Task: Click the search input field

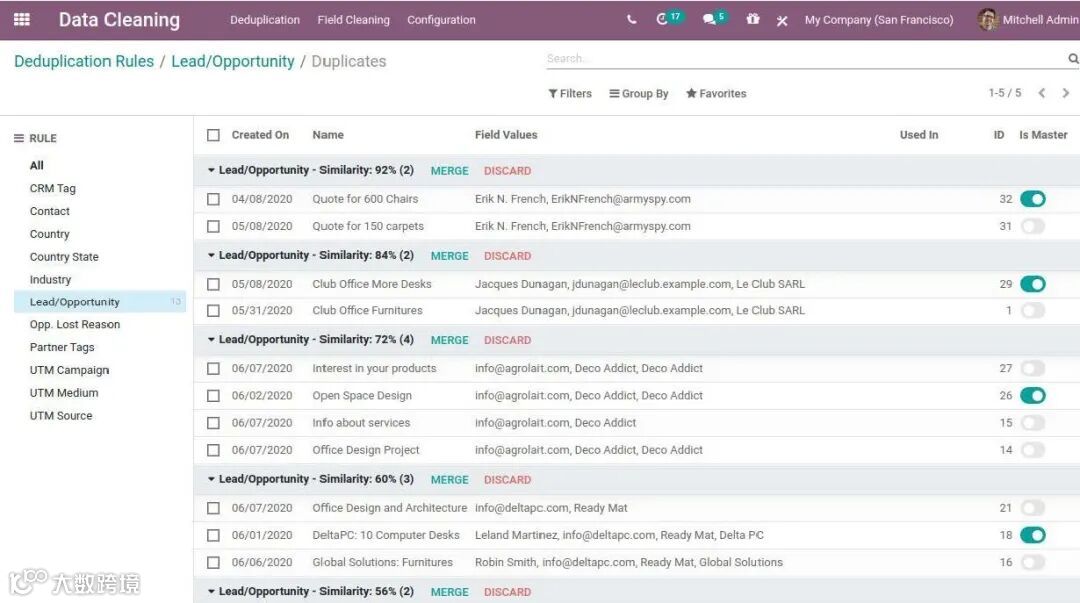Action: (806, 59)
